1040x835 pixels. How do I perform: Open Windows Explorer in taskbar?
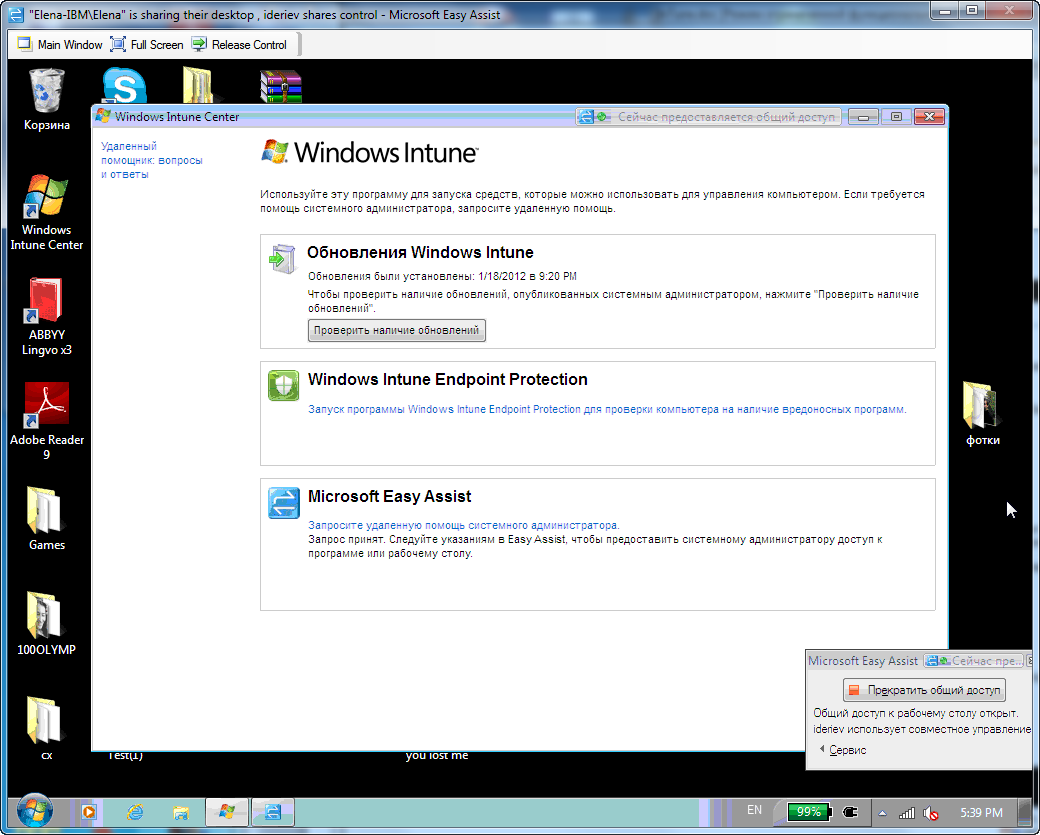click(180, 812)
